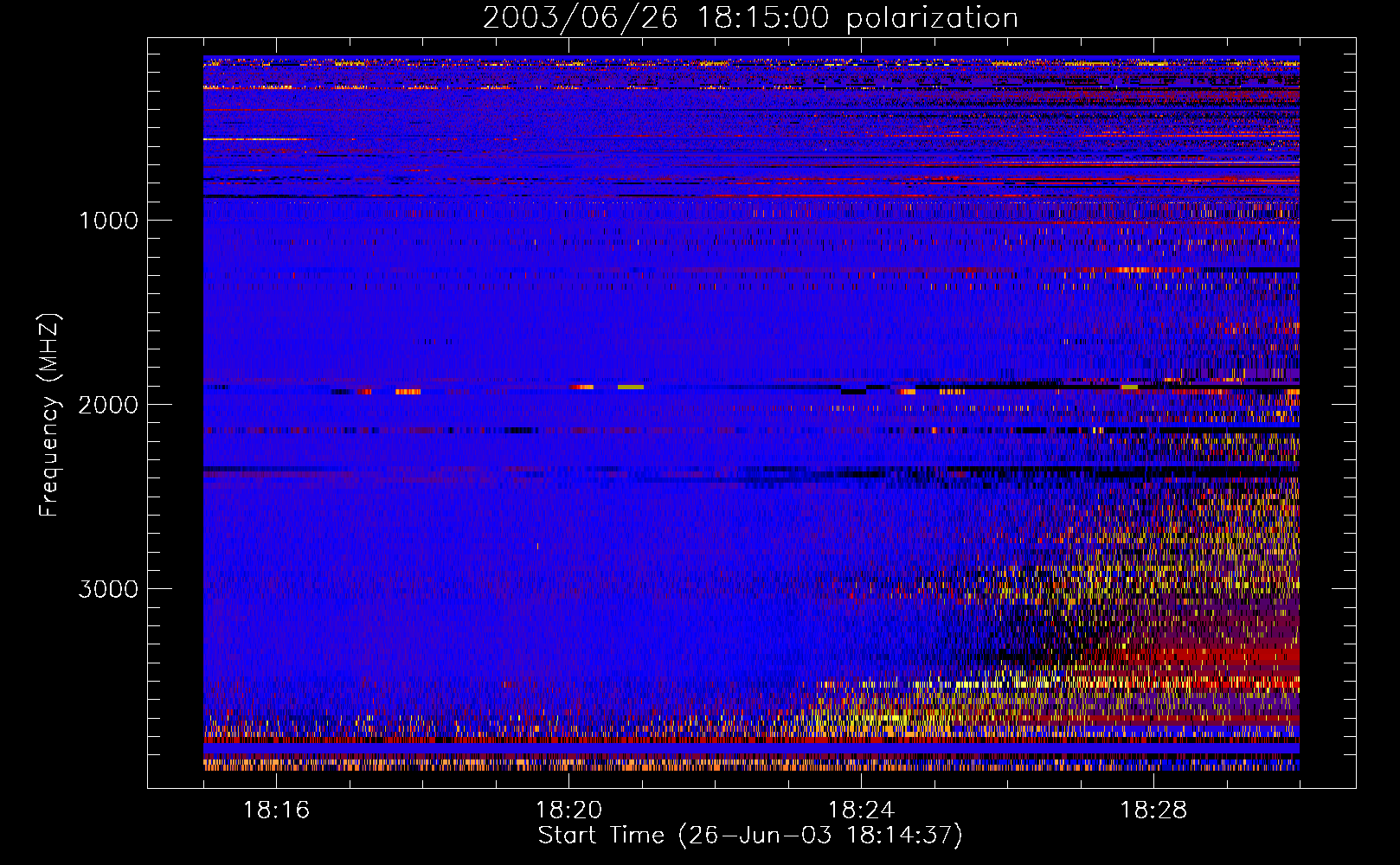Click the "2000" frequency tick label
1400x865 pixels.
(x=108, y=405)
